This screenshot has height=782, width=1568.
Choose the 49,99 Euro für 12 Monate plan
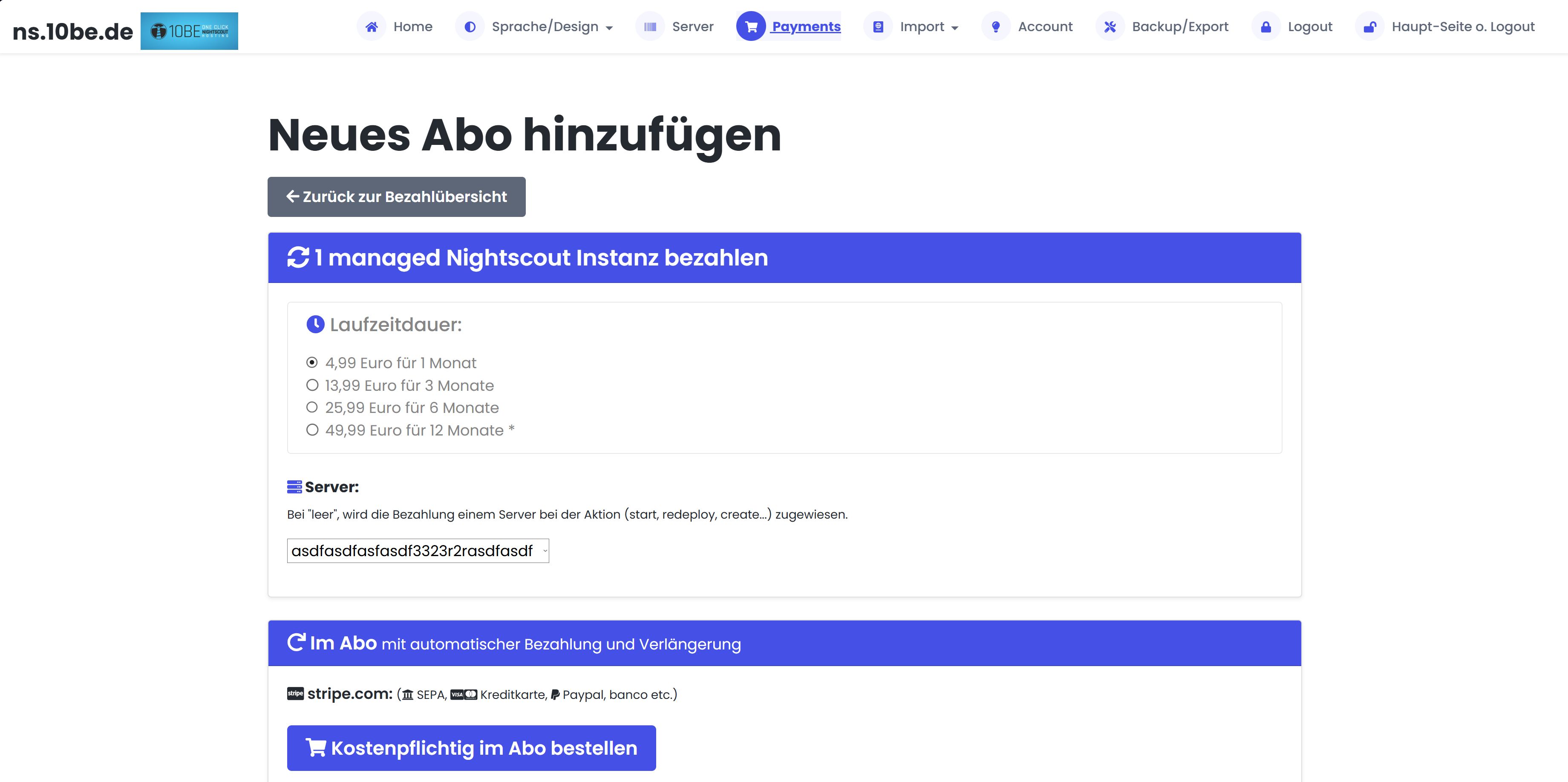coord(313,430)
